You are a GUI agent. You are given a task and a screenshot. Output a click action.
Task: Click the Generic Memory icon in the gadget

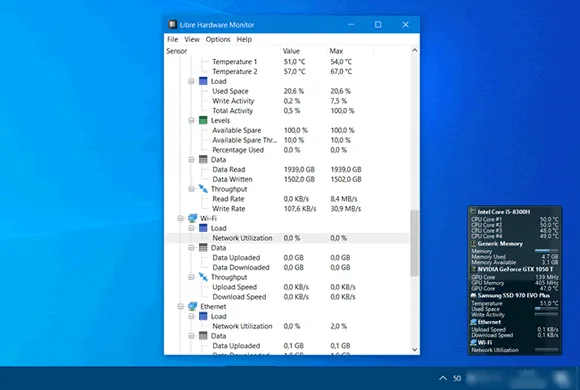tap(473, 243)
